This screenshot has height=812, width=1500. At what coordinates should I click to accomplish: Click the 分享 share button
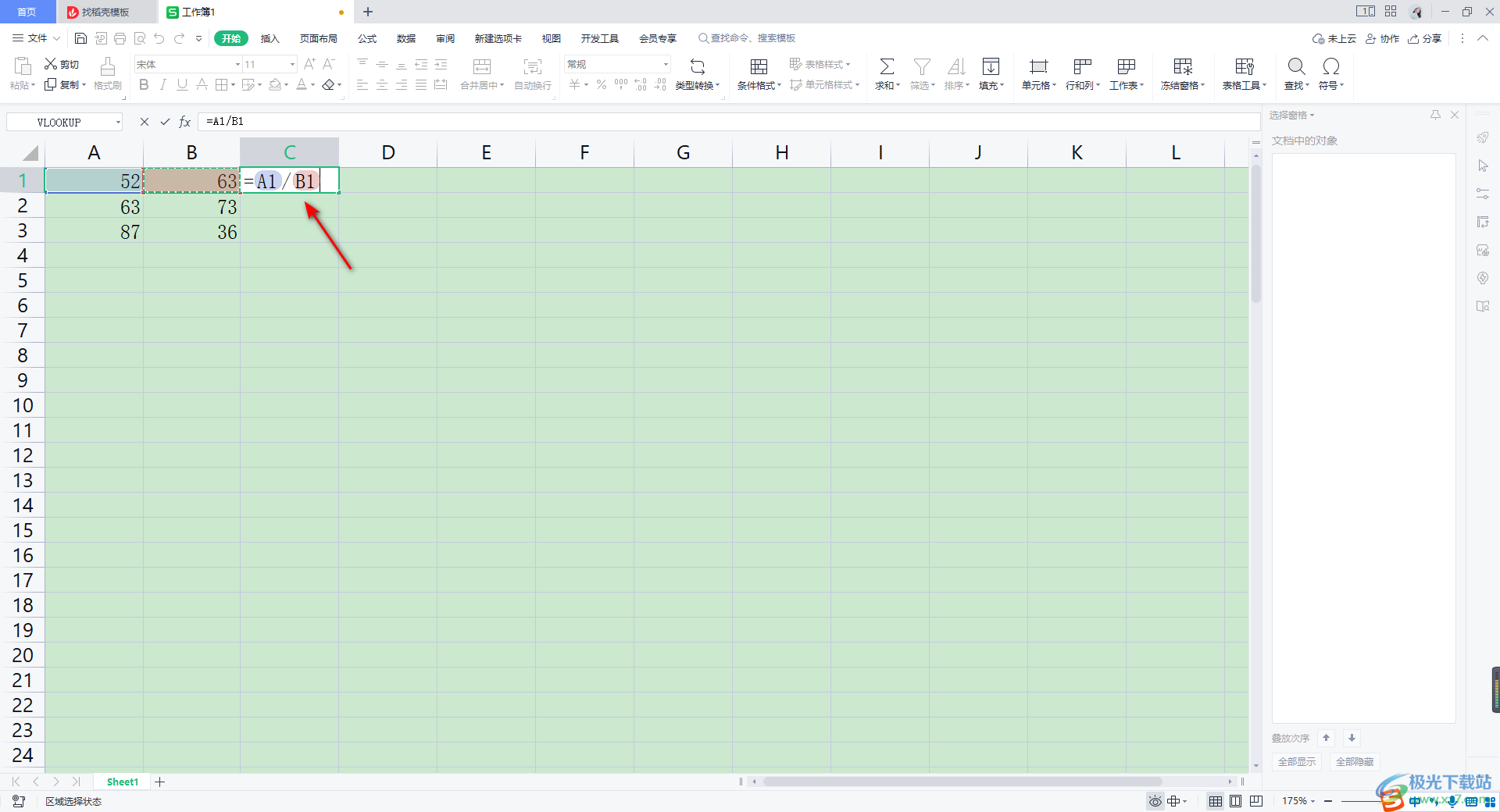1425,38
